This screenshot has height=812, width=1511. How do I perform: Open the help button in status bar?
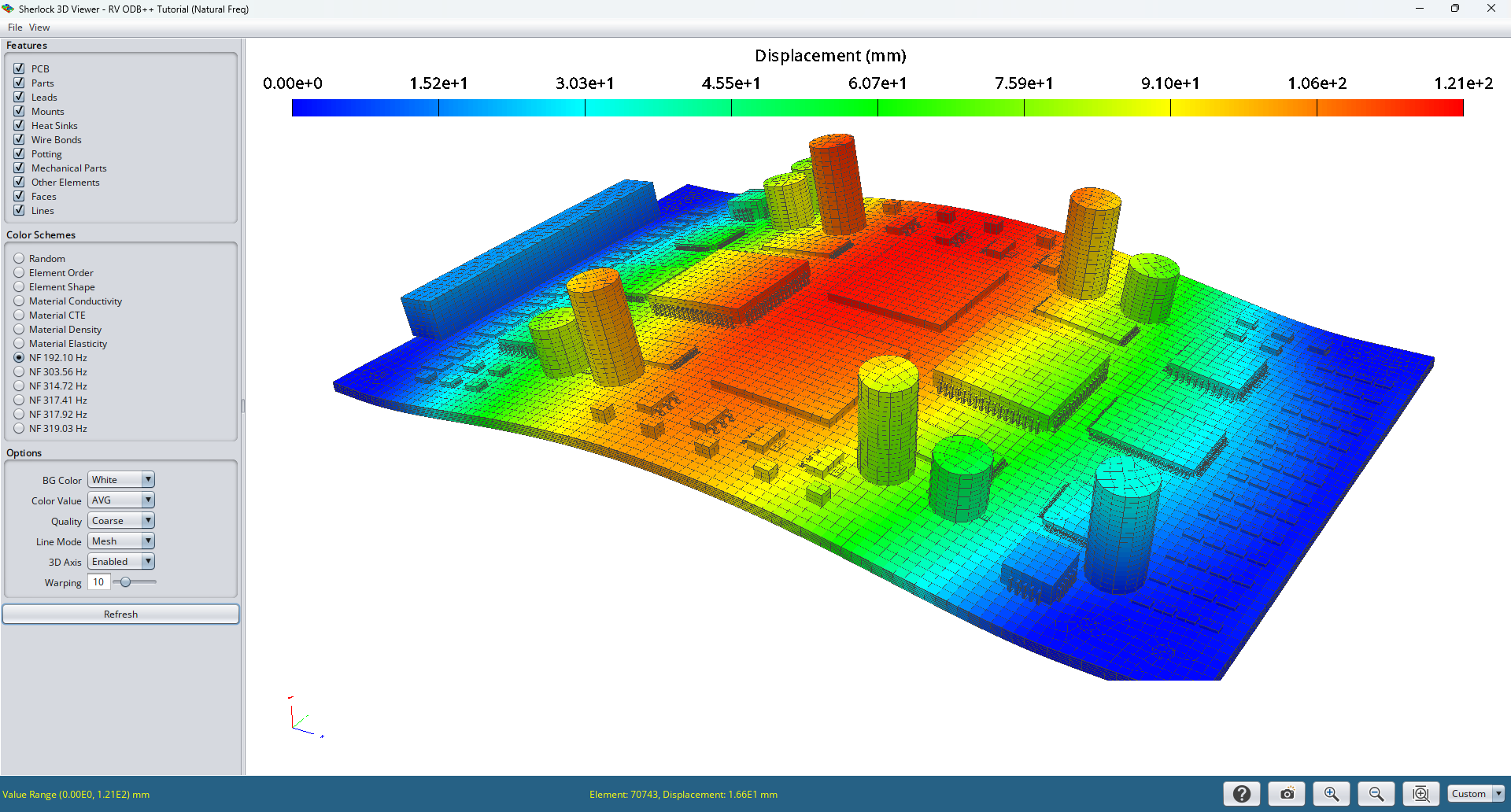click(x=1241, y=794)
